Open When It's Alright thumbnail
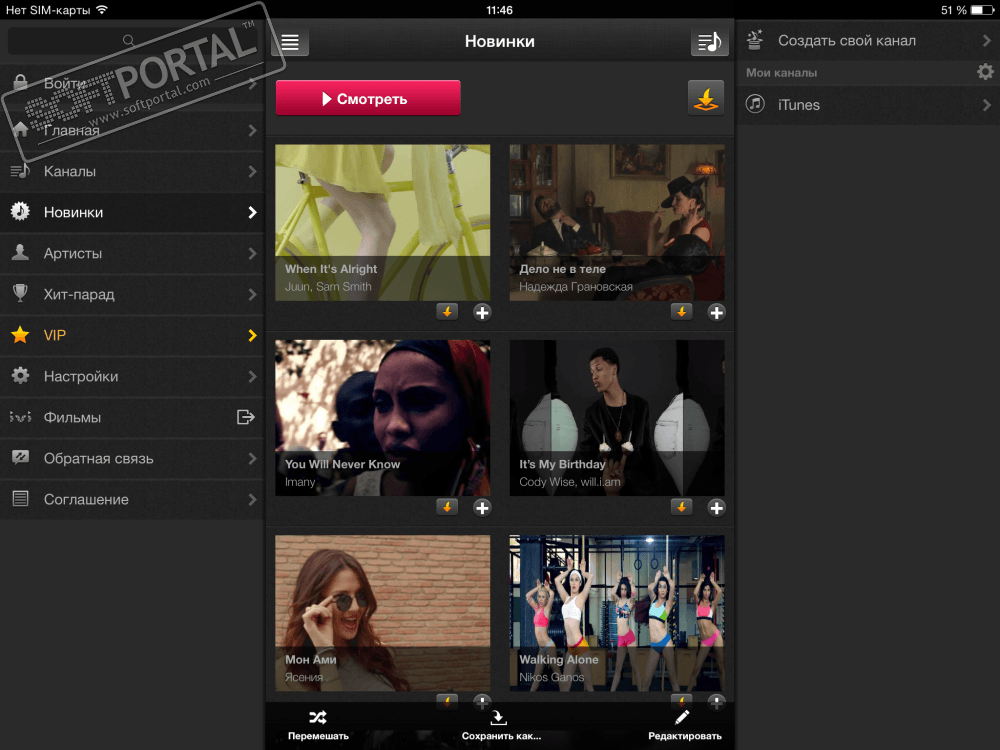The image size is (1000, 750). point(383,222)
